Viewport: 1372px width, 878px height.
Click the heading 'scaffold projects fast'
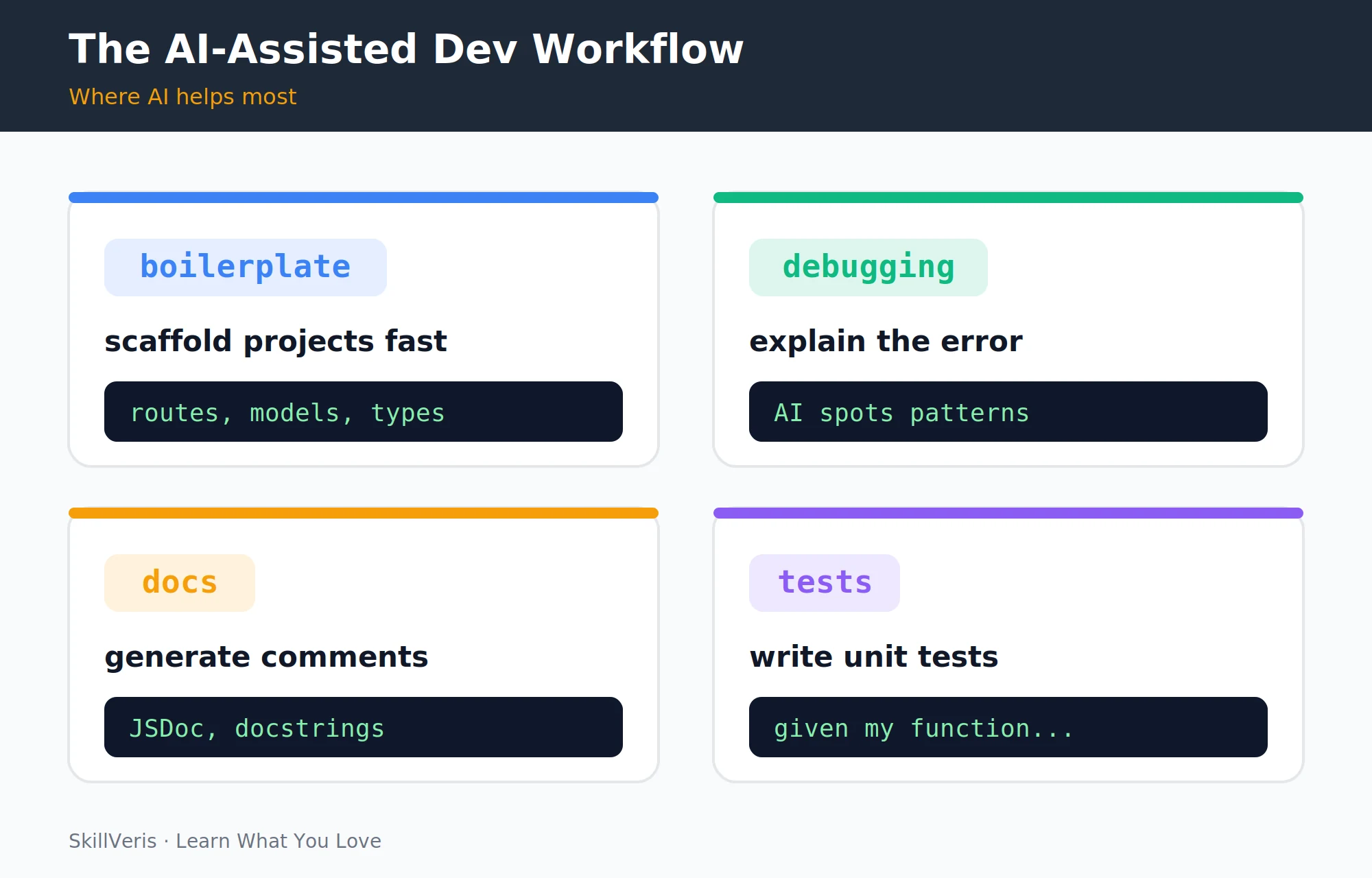276,342
